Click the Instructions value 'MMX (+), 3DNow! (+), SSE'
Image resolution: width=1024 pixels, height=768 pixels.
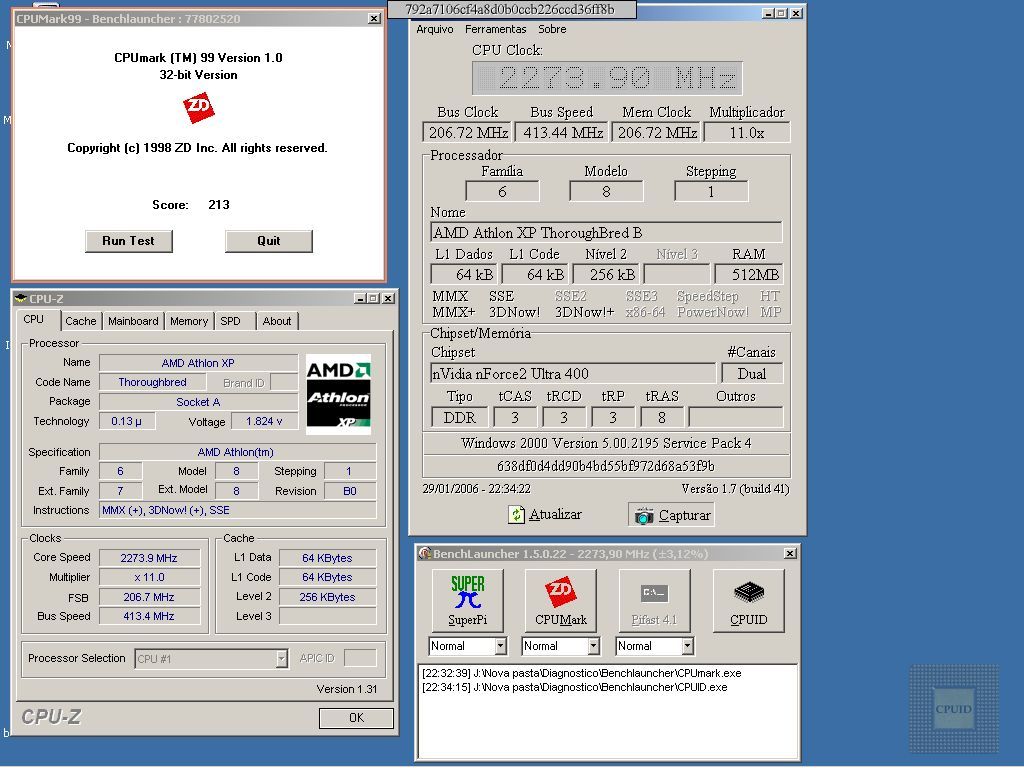click(238, 510)
